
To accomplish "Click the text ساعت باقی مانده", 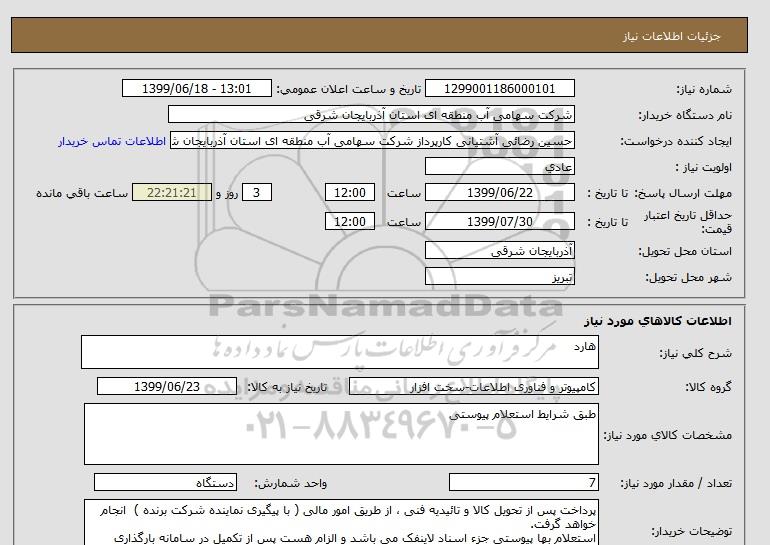I will pyautogui.click(x=82, y=193).
